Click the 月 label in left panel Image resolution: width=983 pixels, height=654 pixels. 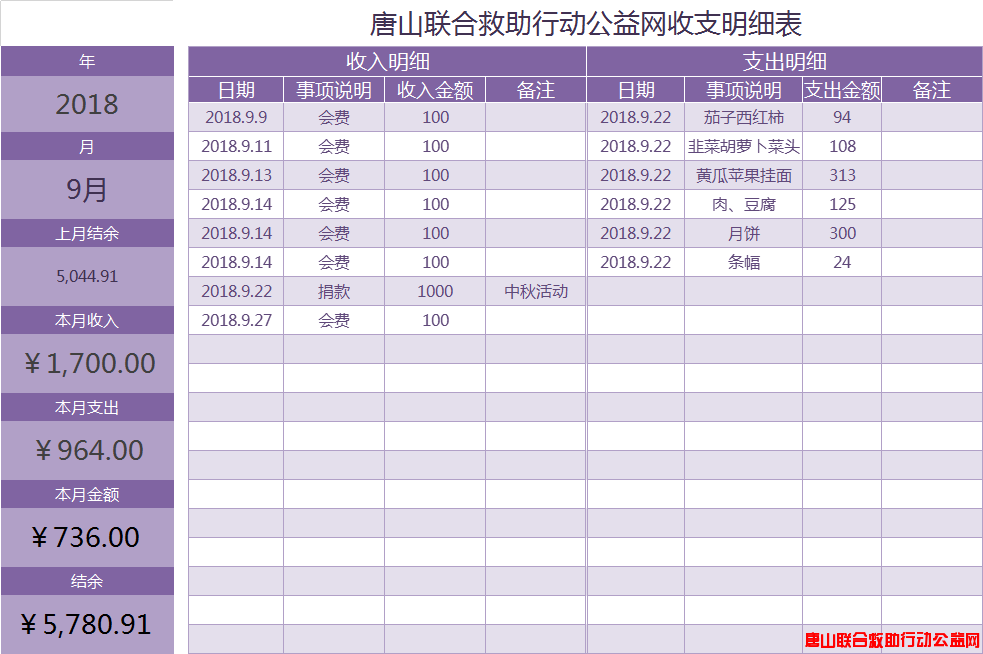tap(87, 147)
